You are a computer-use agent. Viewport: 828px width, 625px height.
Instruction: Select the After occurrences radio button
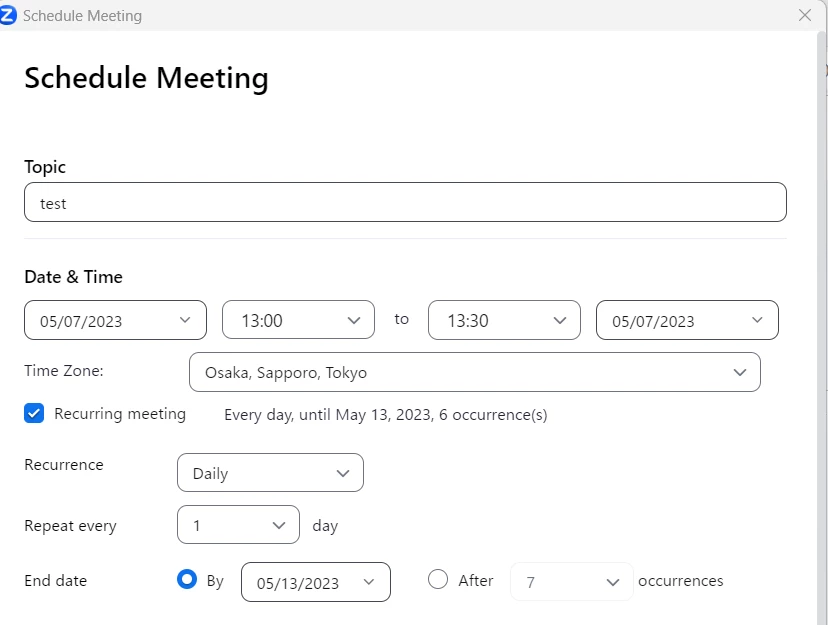click(437, 580)
